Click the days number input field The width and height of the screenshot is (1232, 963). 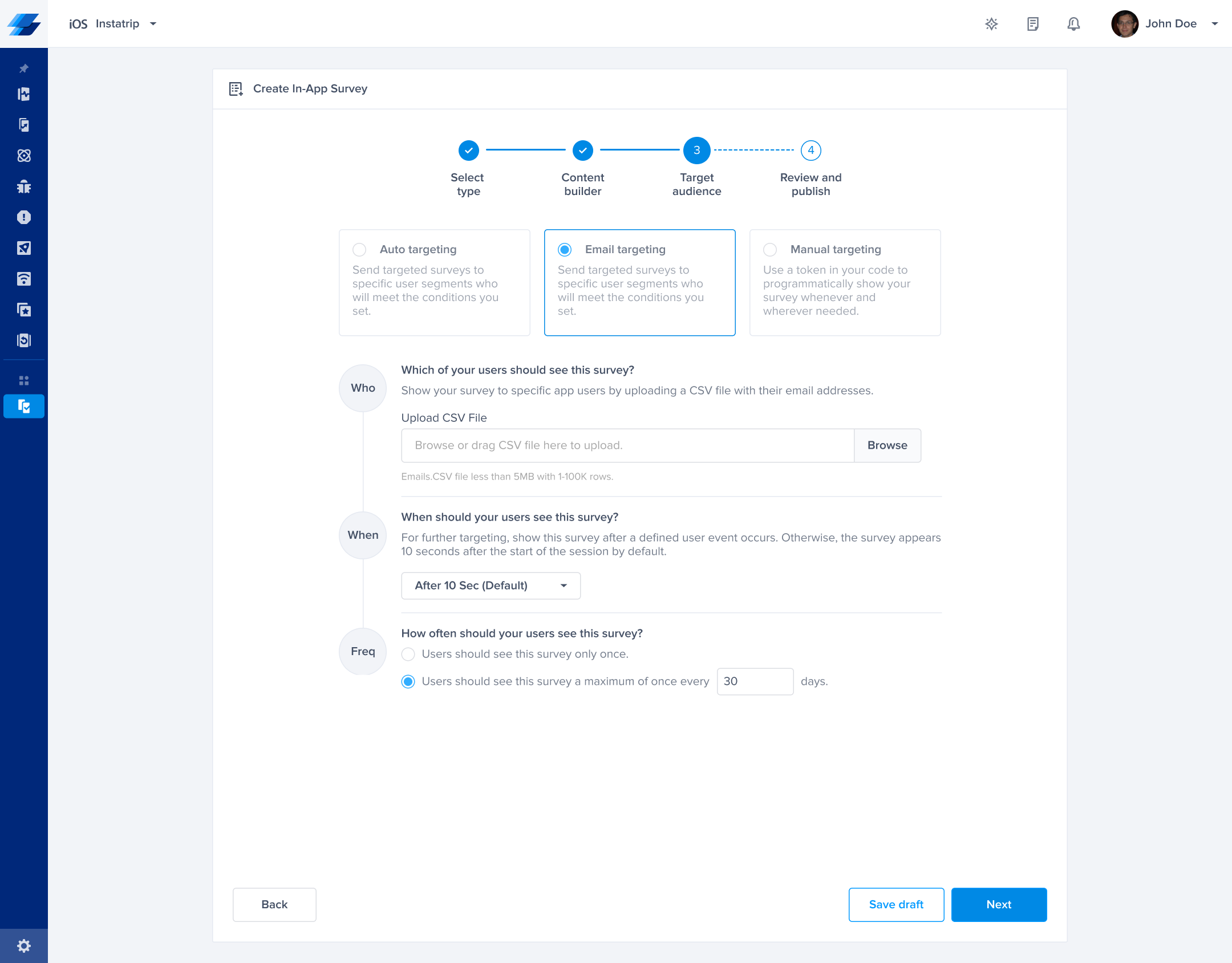click(755, 681)
